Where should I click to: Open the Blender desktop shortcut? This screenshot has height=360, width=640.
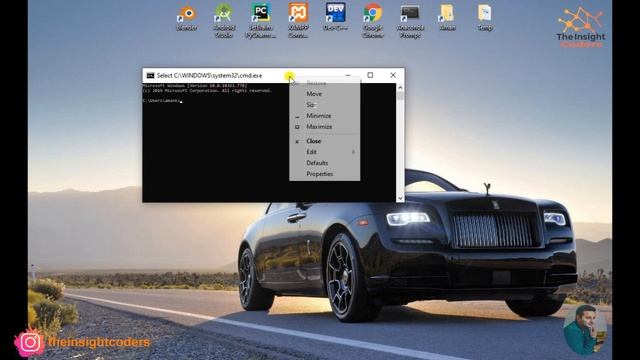point(187,18)
